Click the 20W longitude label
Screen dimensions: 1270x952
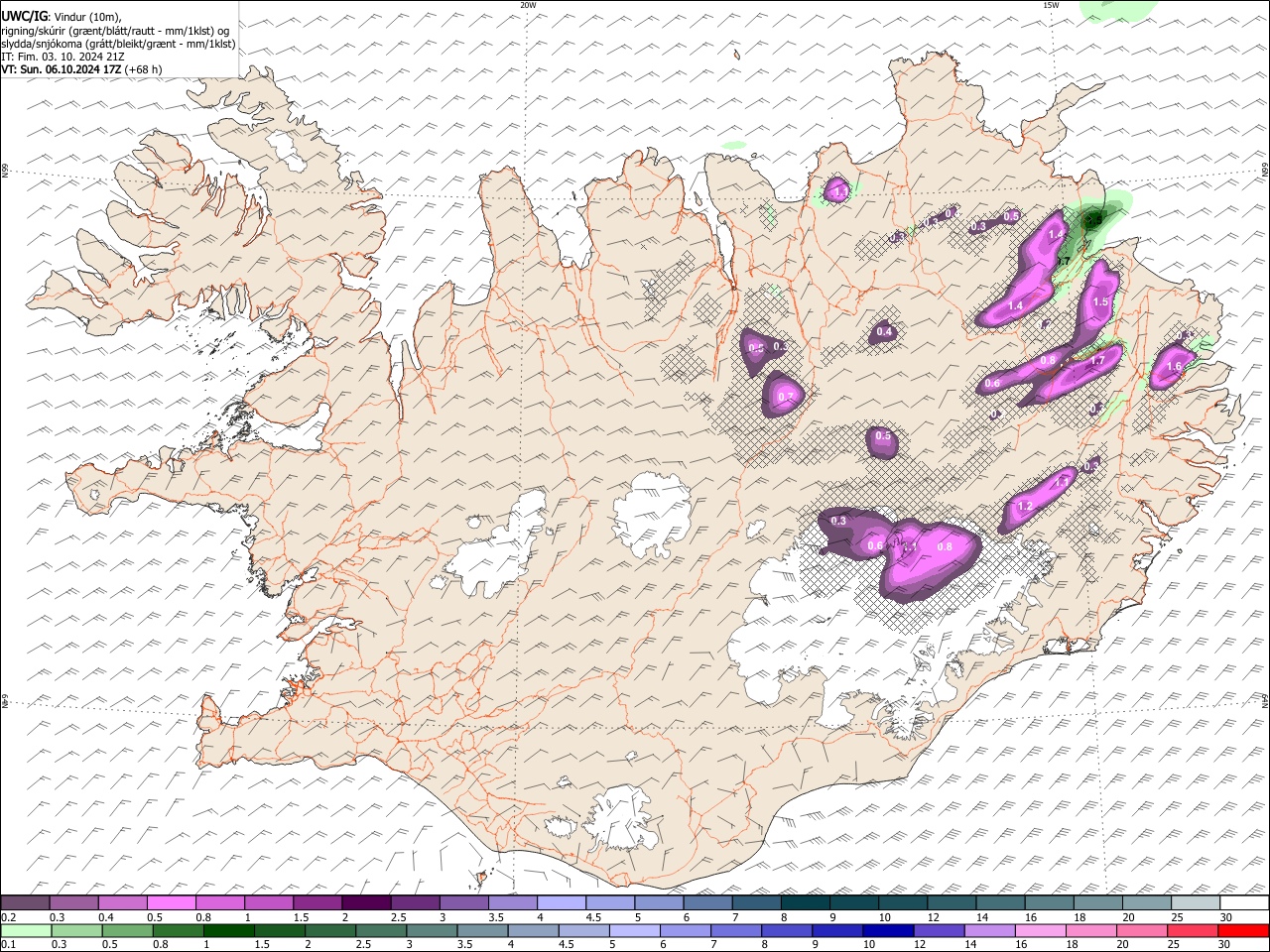(x=528, y=5)
